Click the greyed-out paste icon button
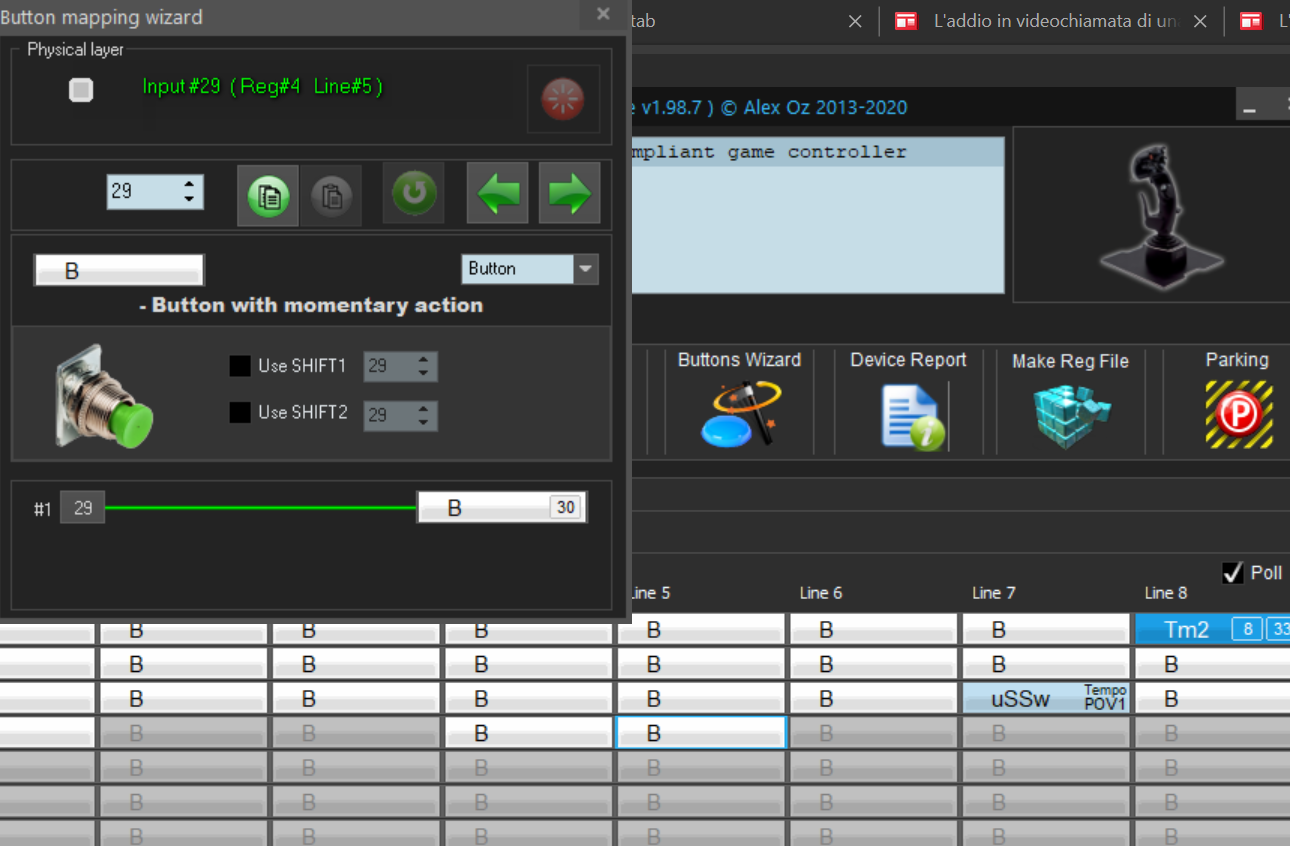The height and width of the screenshot is (846, 1290). [x=330, y=195]
